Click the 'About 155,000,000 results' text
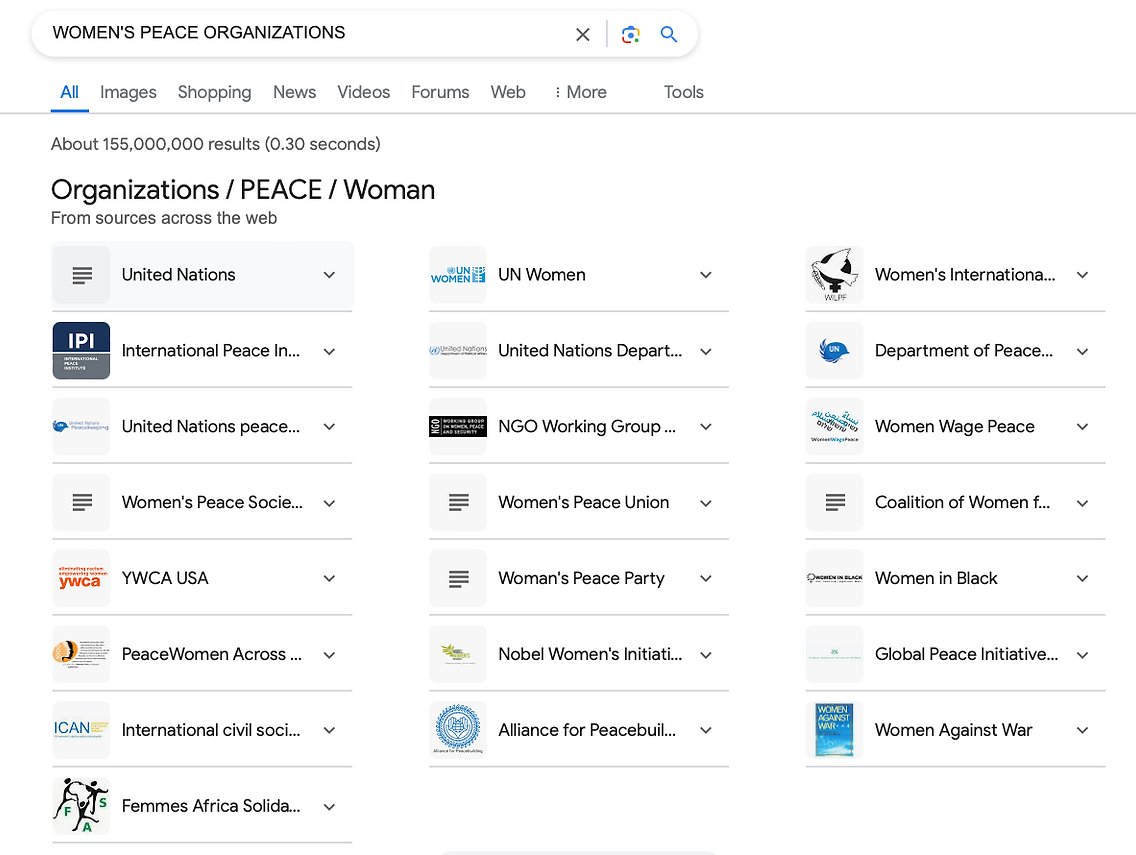This screenshot has height=855, width=1136. tap(215, 144)
